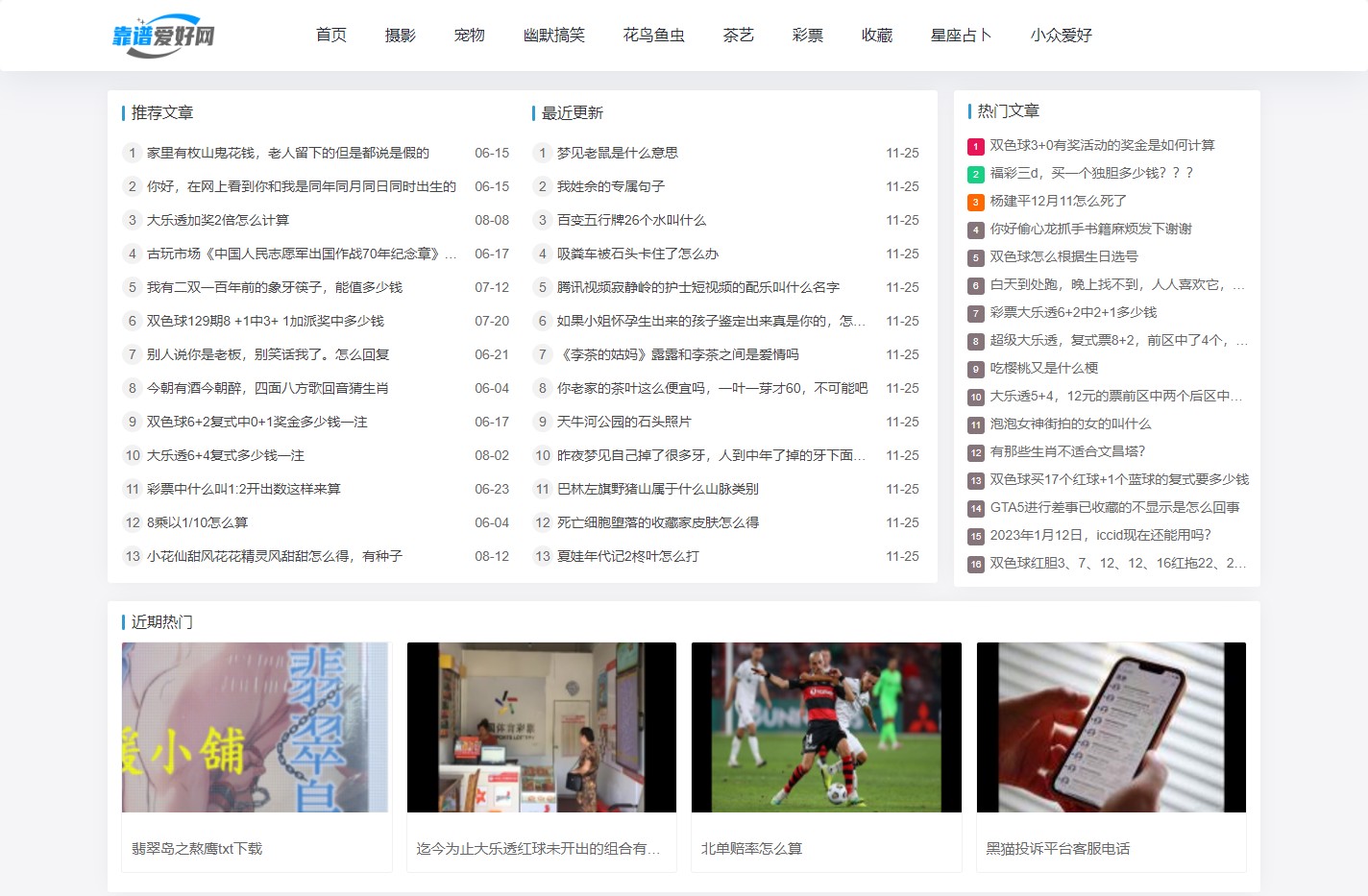The height and width of the screenshot is (896, 1368).
Task: Open recent article 吸粪车被石头卡住了怎么办
Action: [638, 254]
